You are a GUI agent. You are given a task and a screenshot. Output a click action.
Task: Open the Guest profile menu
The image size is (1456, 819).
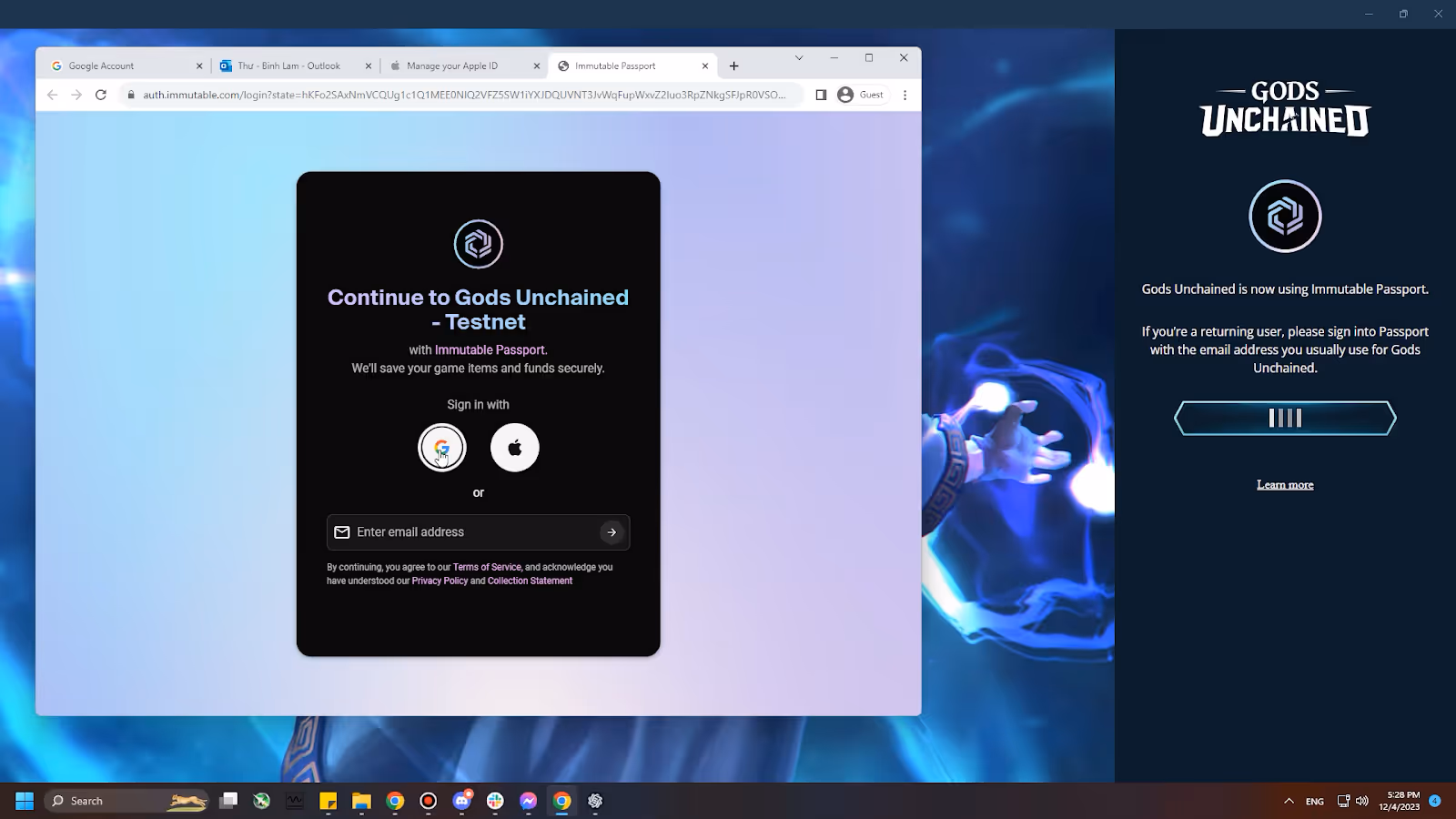click(x=861, y=95)
